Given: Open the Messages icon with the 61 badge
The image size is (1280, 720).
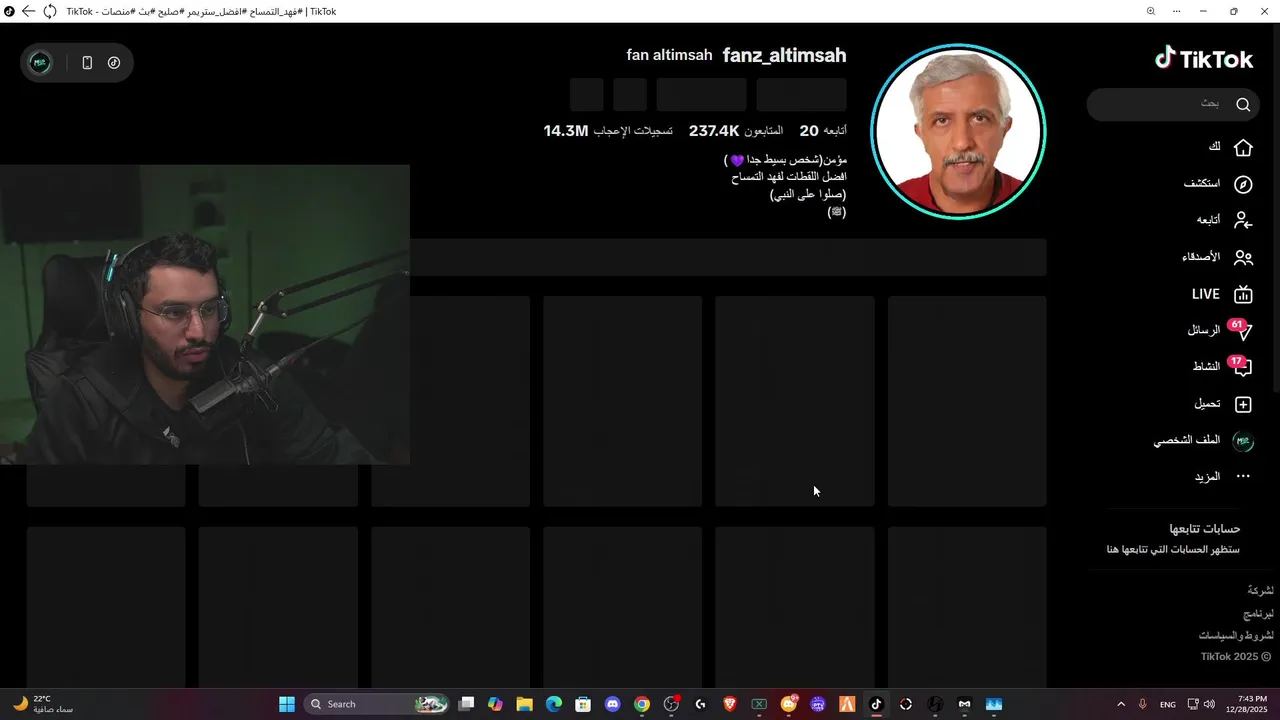Looking at the screenshot, I should [1242, 330].
